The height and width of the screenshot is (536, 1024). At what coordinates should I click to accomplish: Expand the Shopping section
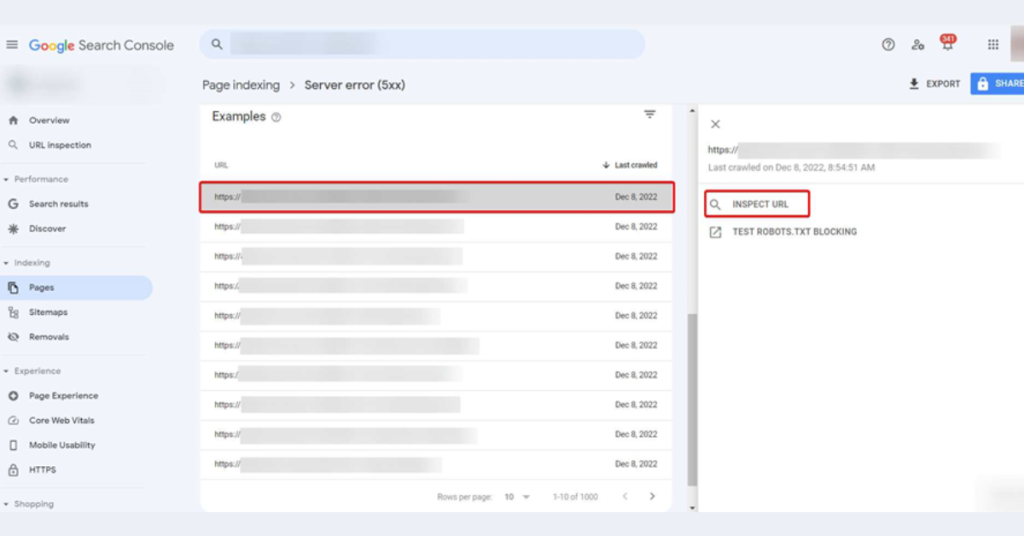click(29, 504)
